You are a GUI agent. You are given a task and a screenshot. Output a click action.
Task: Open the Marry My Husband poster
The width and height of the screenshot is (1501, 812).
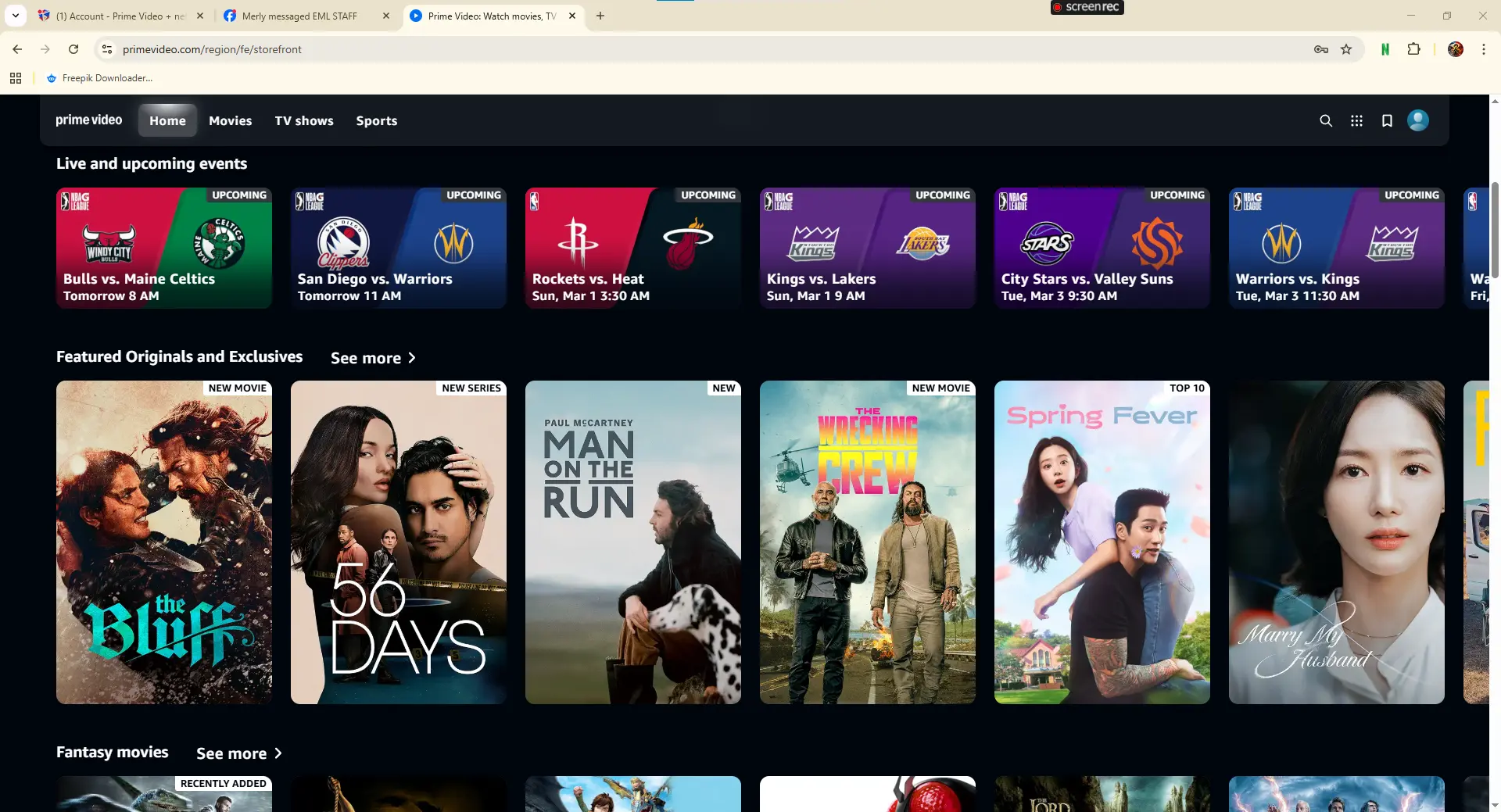[1337, 542]
